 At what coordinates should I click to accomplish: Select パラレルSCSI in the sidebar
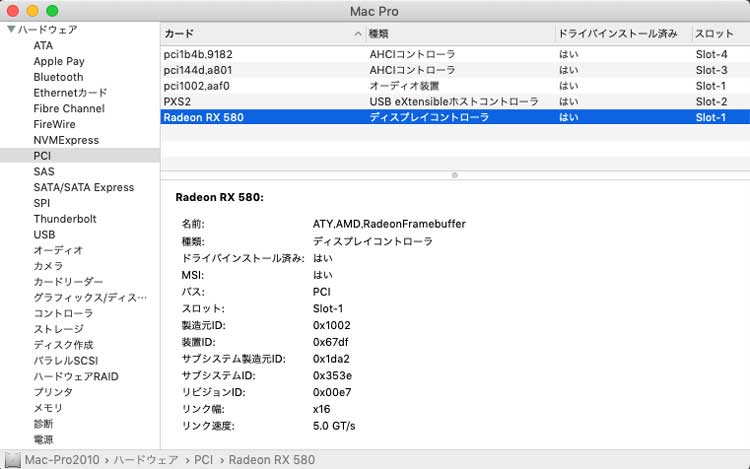[66, 360]
